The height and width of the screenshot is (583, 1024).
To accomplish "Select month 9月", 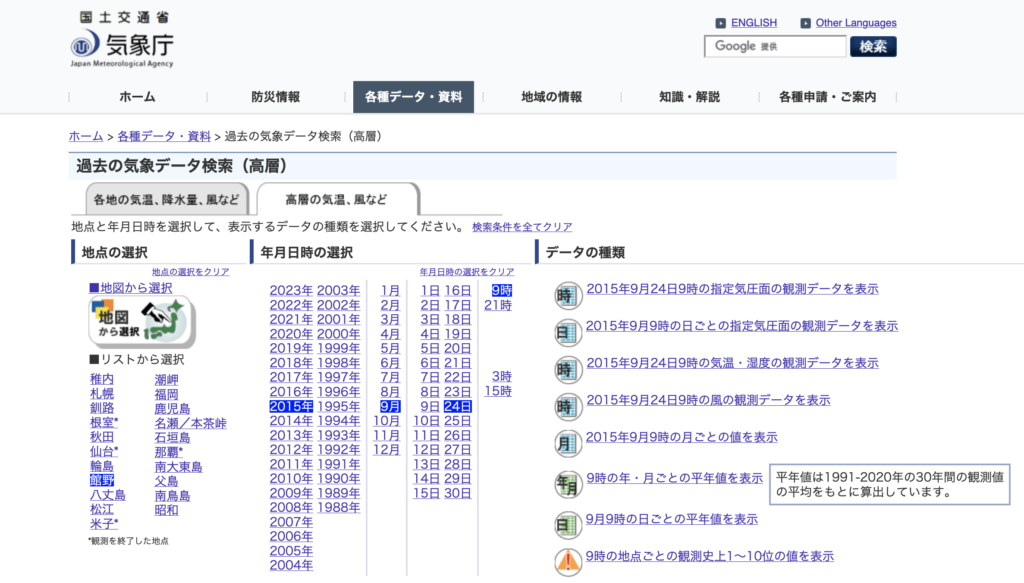I will (390, 406).
